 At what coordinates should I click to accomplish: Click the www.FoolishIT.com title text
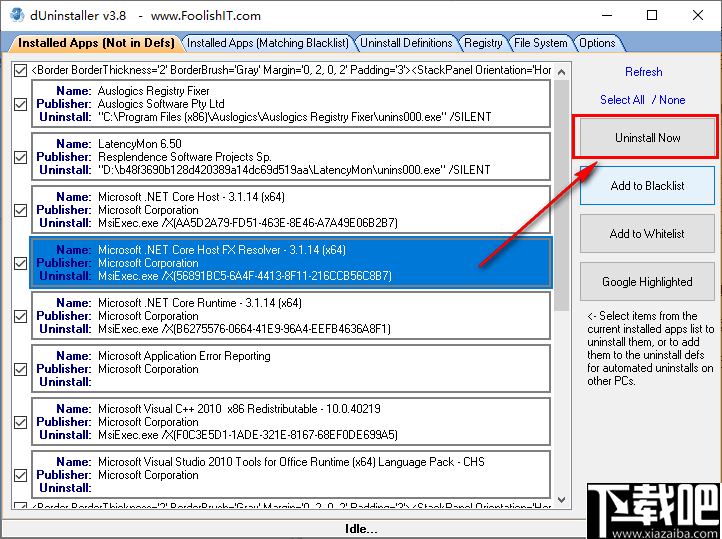point(206,16)
